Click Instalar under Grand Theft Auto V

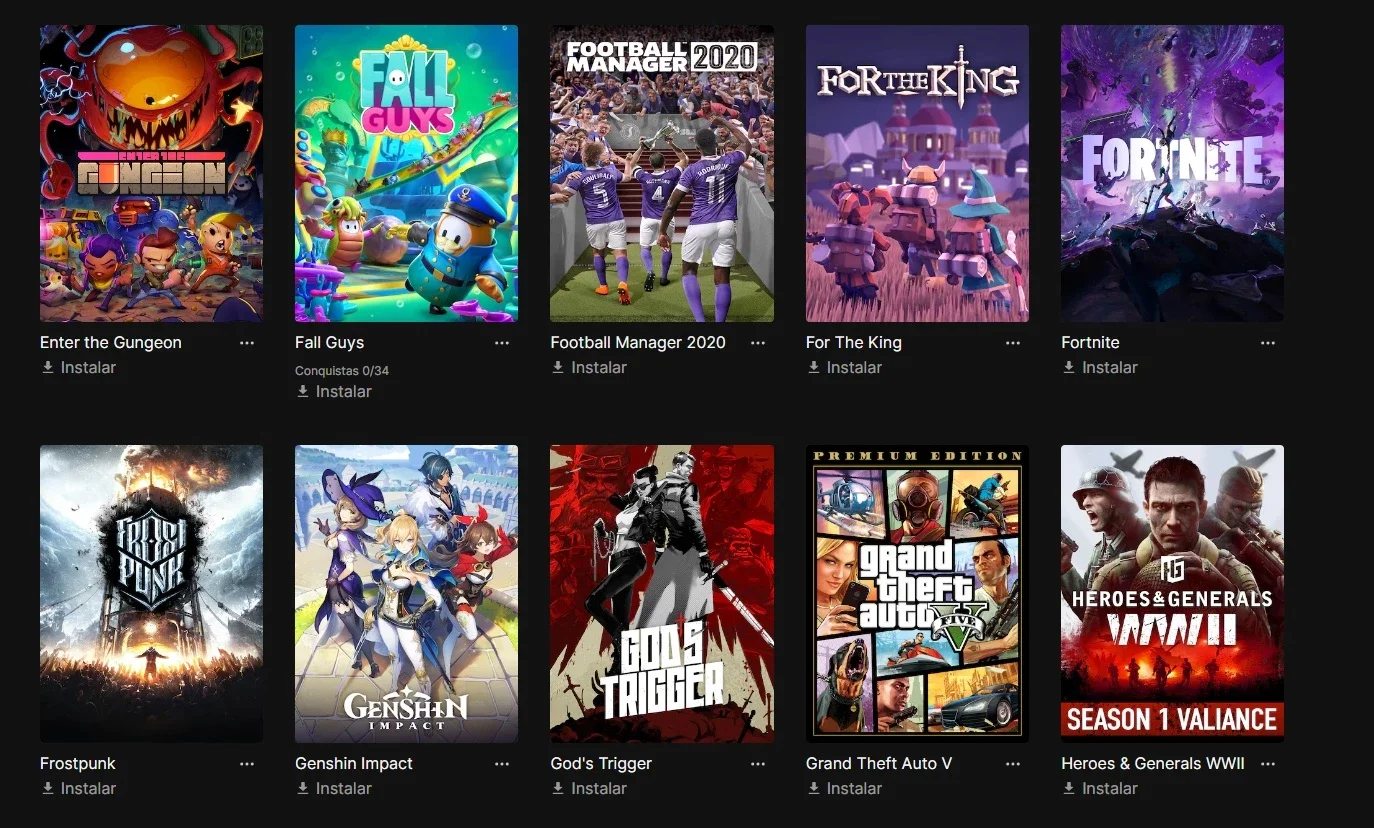pyautogui.click(x=844, y=789)
